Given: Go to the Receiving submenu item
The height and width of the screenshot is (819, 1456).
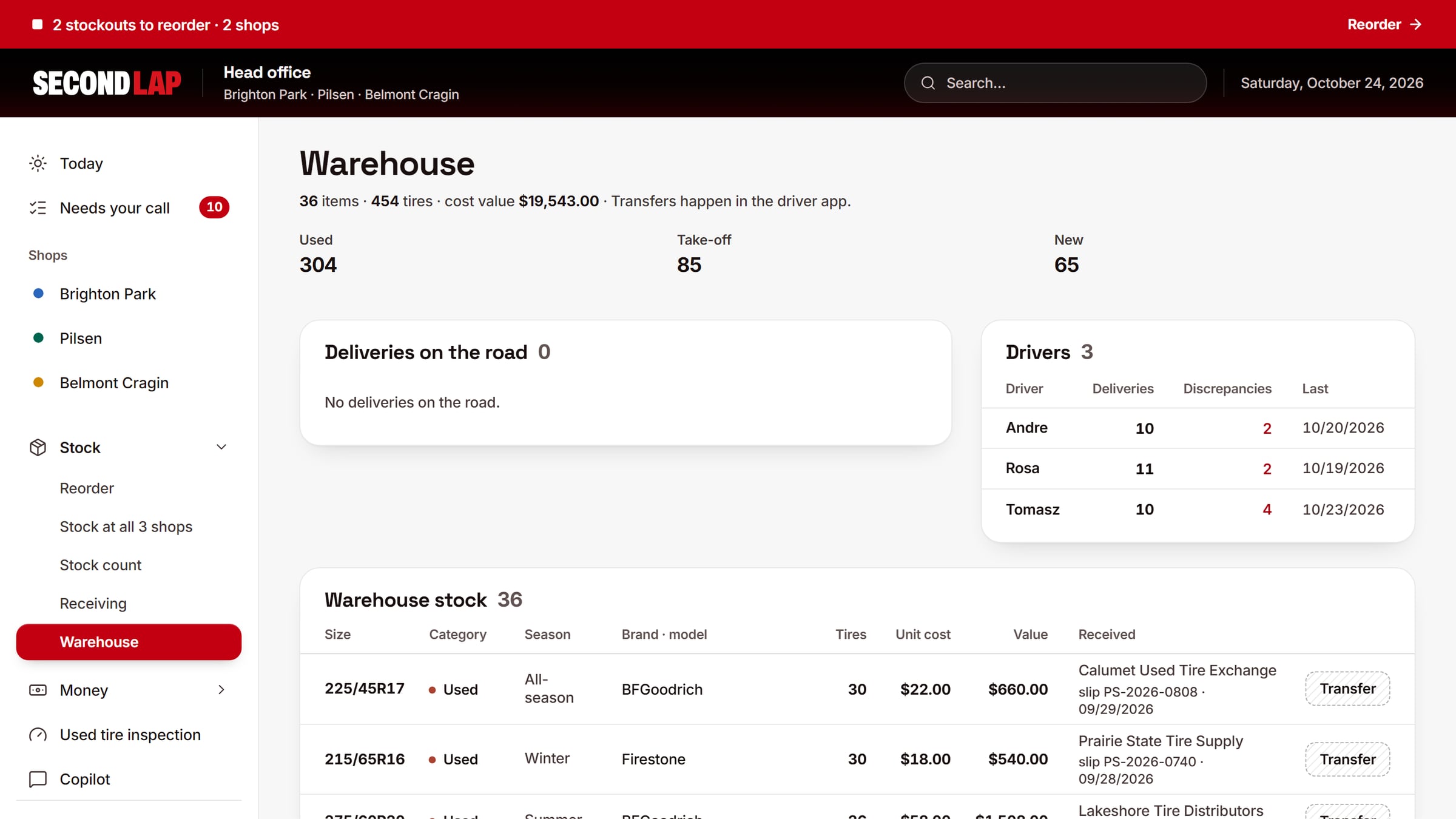Looking at the screenshot, I should tap(93, 604).
